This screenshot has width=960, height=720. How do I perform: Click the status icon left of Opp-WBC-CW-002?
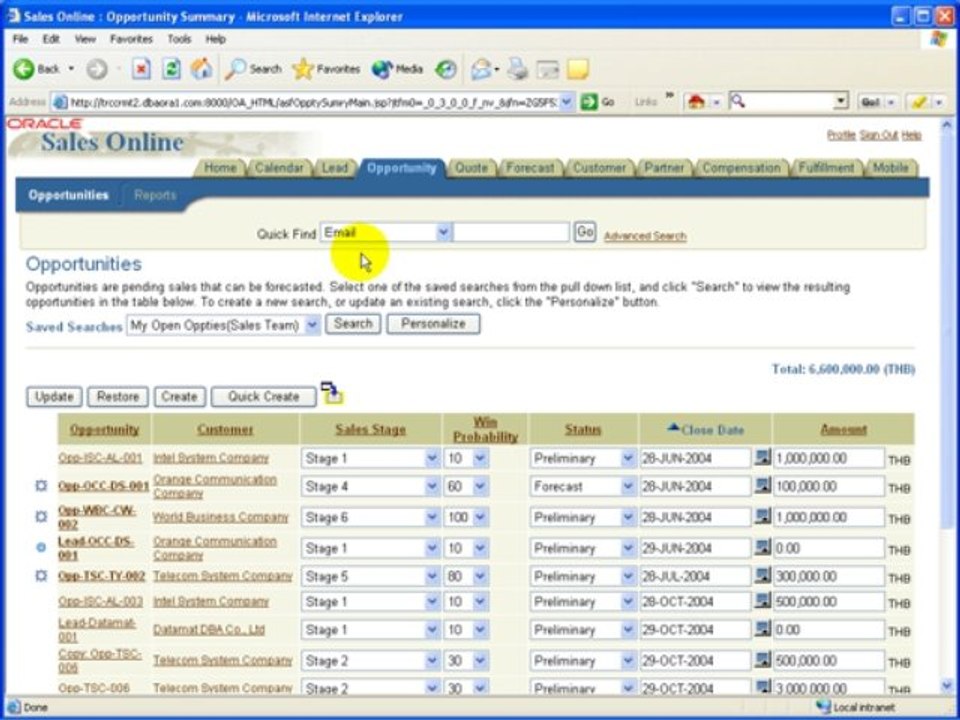[x=41, y=517]
